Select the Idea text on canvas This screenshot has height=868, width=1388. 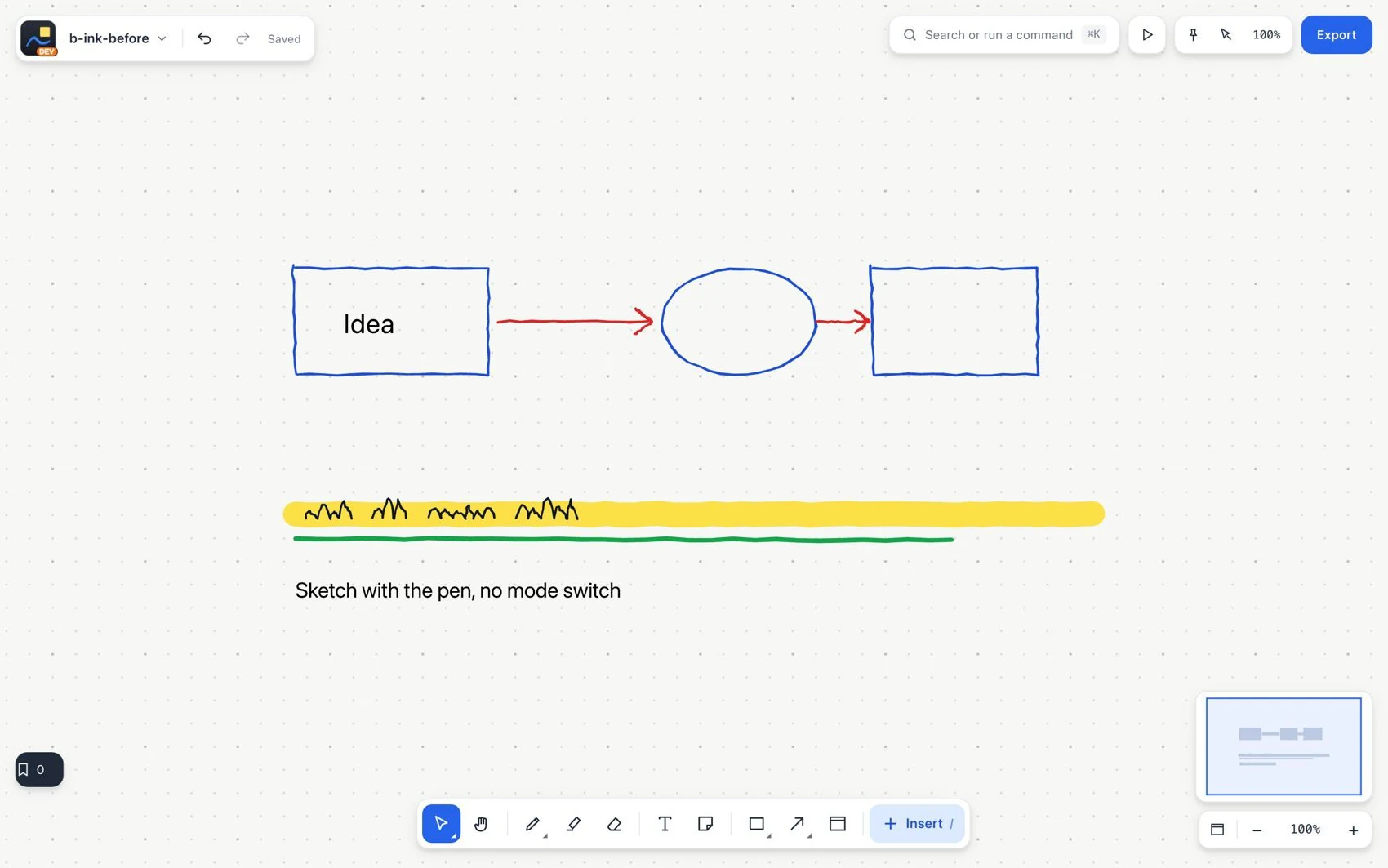[x=369, y=324]
